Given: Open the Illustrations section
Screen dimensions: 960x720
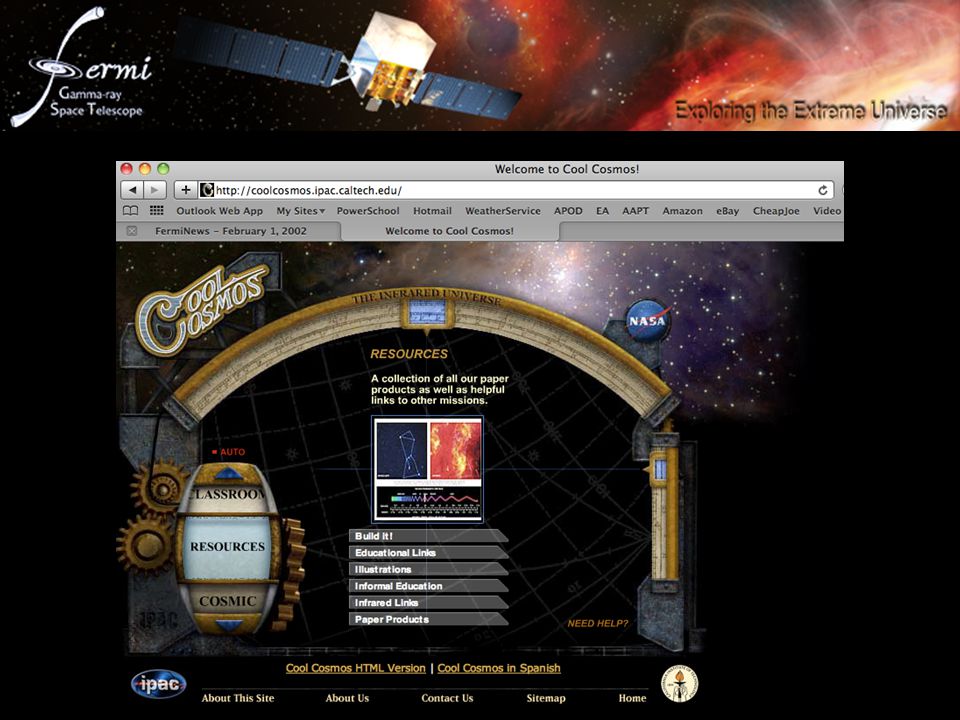Looking at the screenshot, I should point(428,569).
